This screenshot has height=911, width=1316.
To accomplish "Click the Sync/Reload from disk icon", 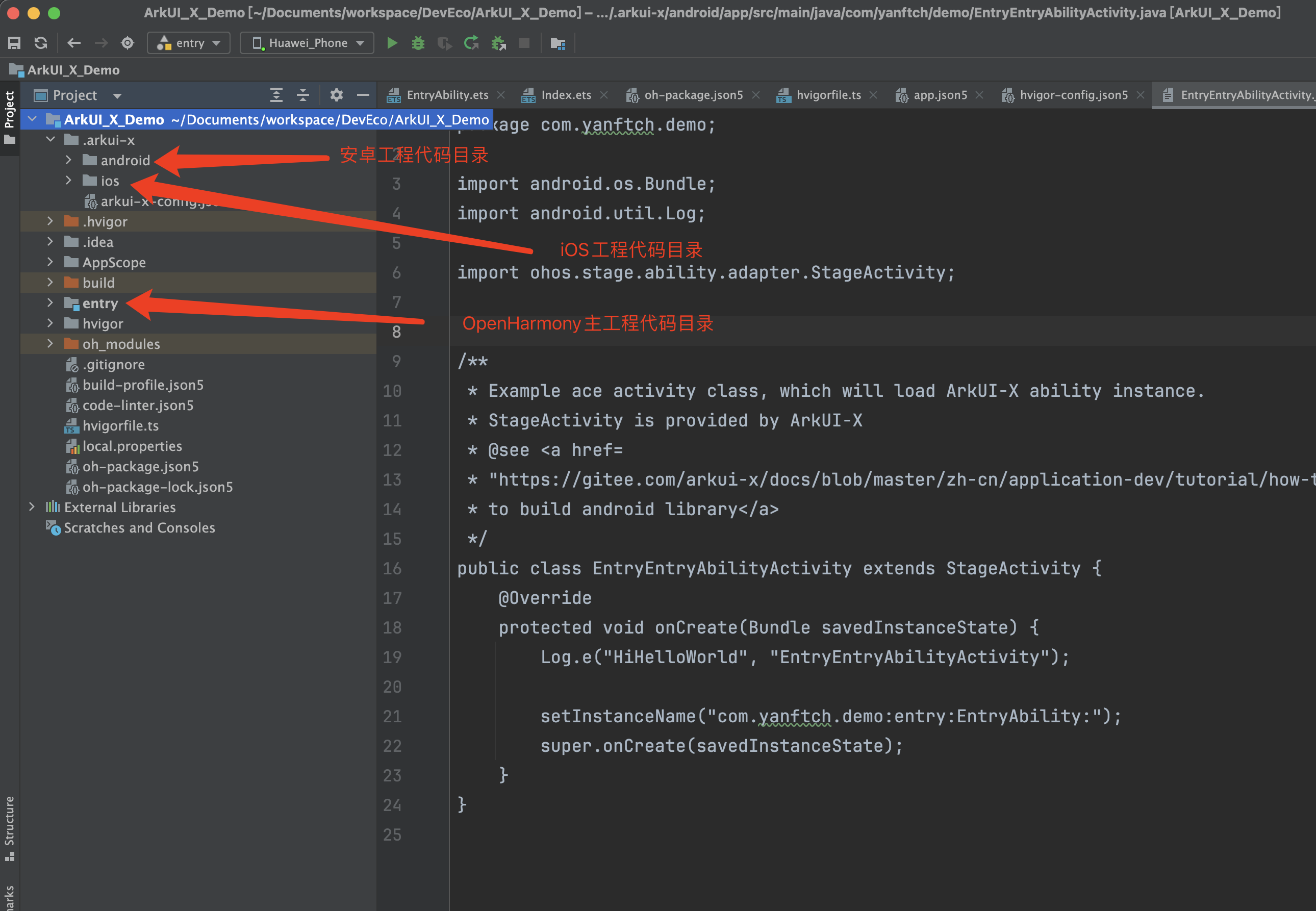I will (x=40, y=43).
